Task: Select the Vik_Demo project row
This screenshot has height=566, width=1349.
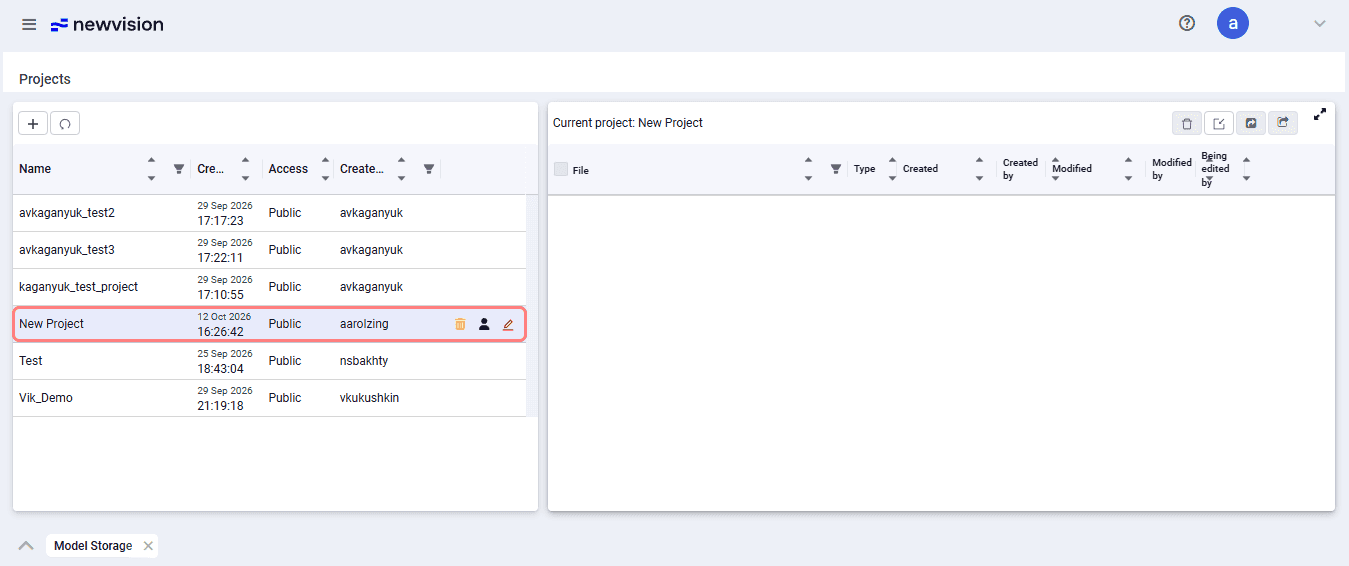Action: click(x=269, y=398)
